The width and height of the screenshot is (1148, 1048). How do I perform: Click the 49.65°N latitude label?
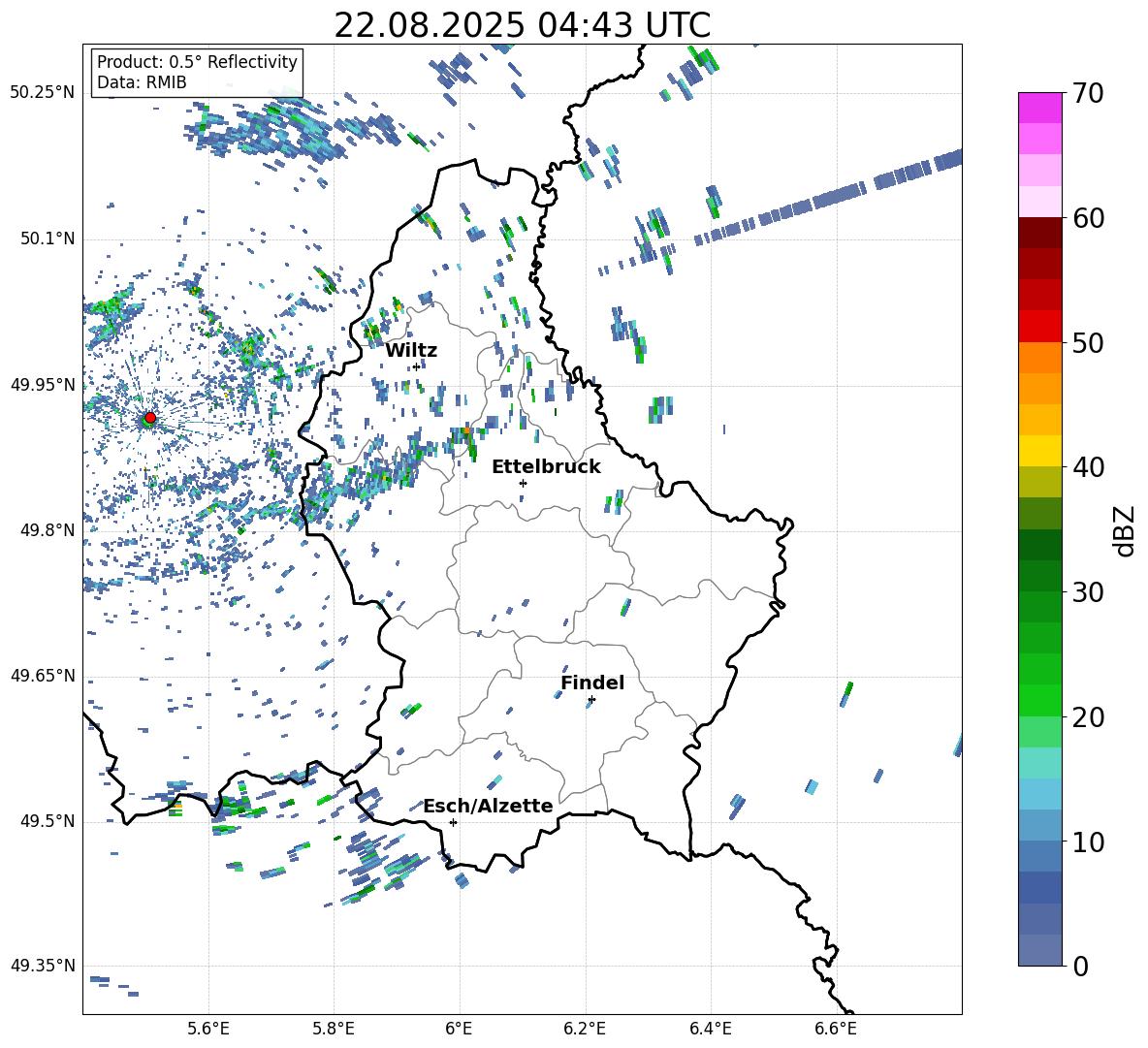point(43,675)
